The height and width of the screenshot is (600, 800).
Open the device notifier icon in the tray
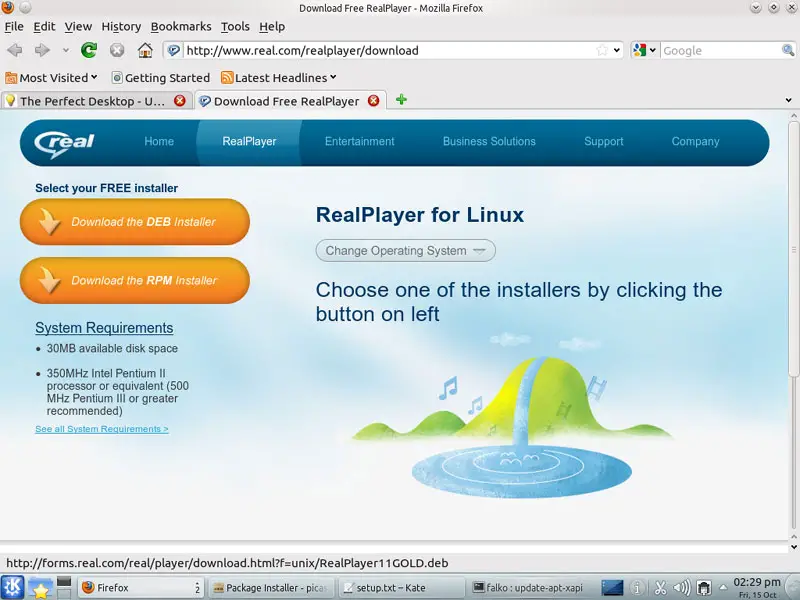(704, 588)
